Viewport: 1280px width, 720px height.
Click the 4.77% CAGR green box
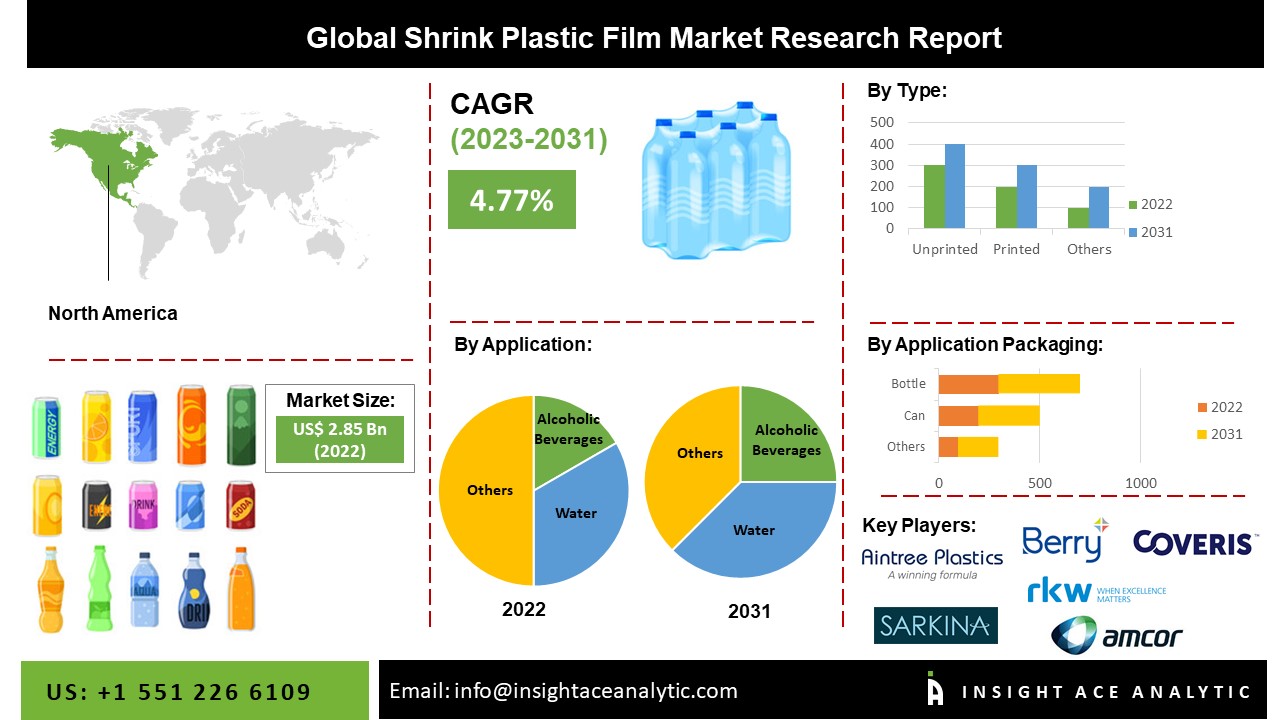click(x=511, y=200)
